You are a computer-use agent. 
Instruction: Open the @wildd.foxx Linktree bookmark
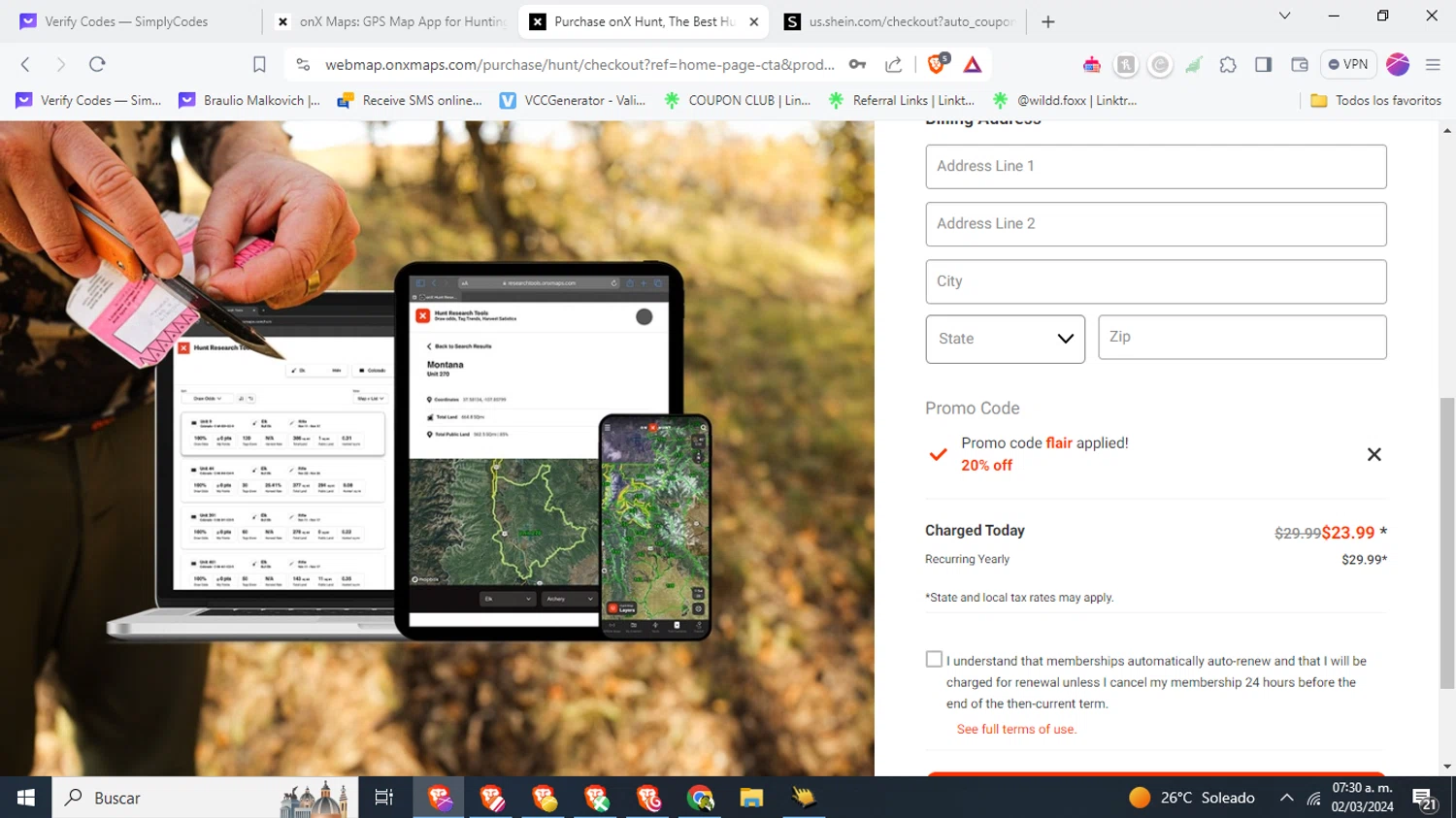pos(1065,100)
